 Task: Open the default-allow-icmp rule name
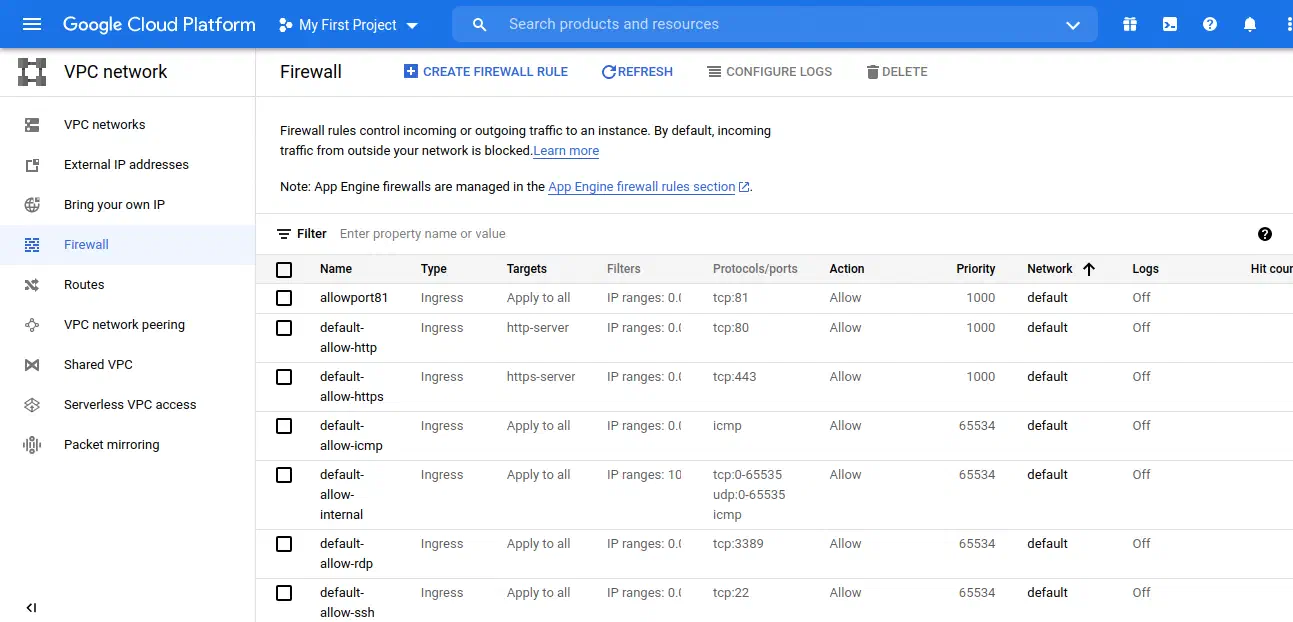click(351, 436)
